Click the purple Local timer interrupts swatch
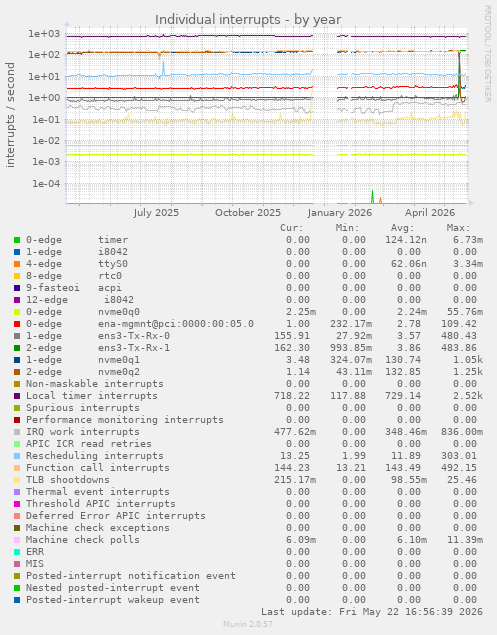Screen dimensions: 497x635 (x=17, y=396)
